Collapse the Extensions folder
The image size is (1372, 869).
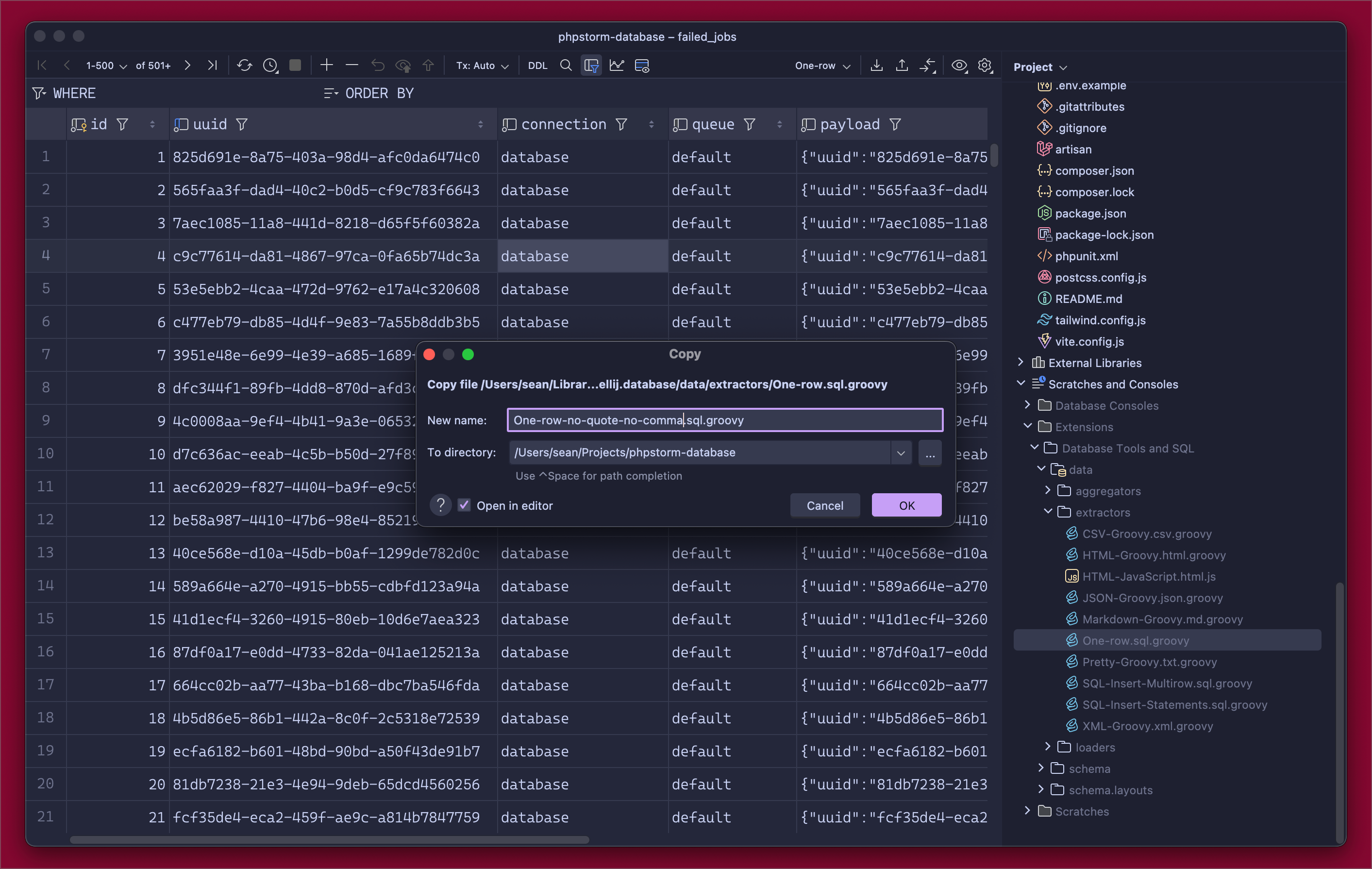pos(1028,426)
